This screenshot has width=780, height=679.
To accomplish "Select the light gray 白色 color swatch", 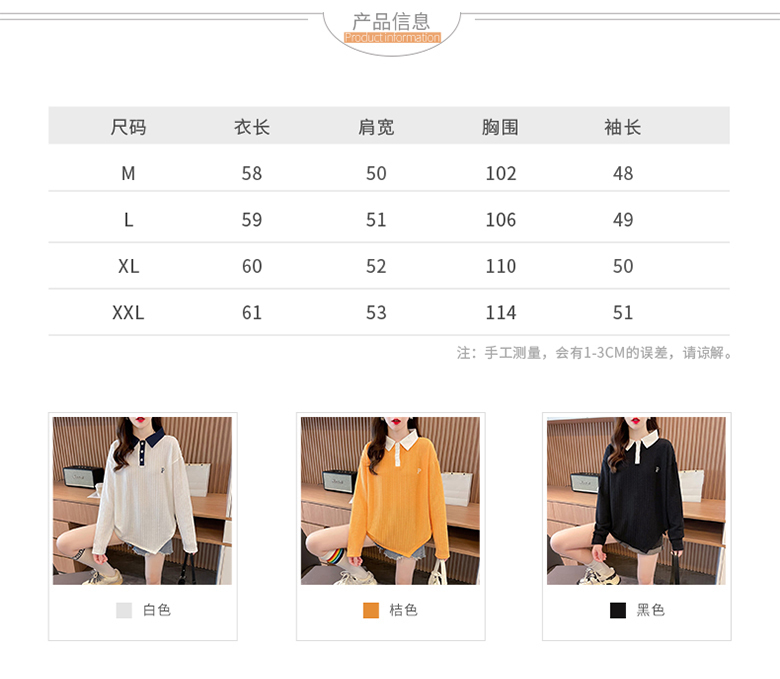I will [x=124, y=610].
